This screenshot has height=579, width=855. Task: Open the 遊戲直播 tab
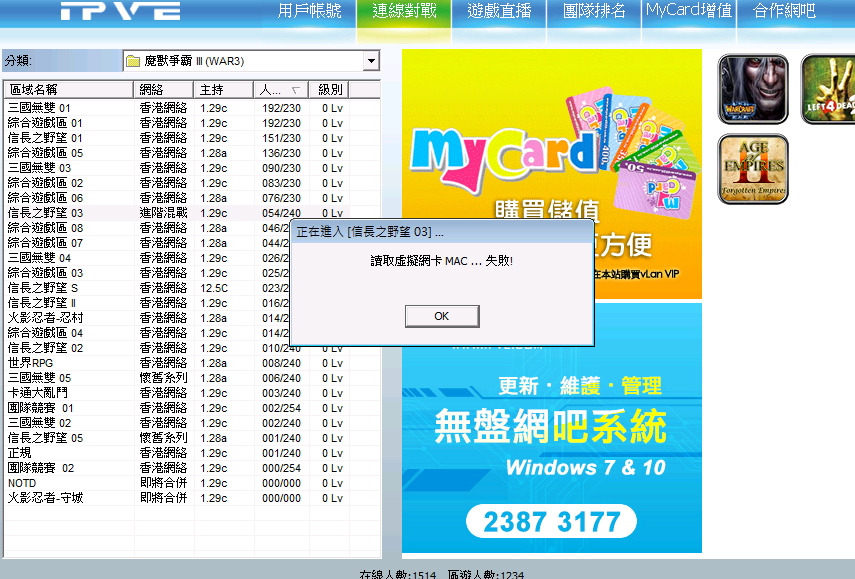[498, 12]
